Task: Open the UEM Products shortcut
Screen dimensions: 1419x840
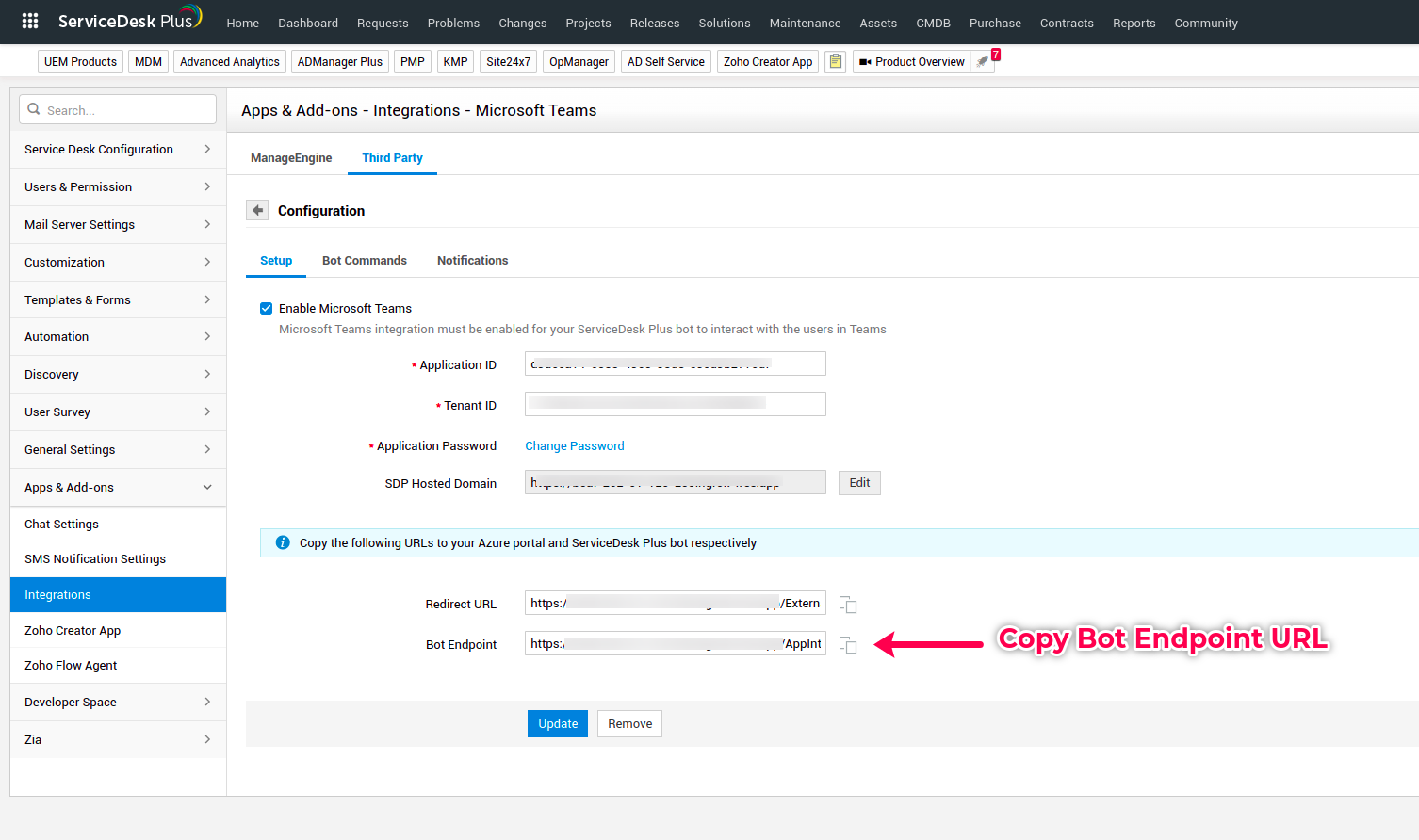Action: [x=80, y=61]
